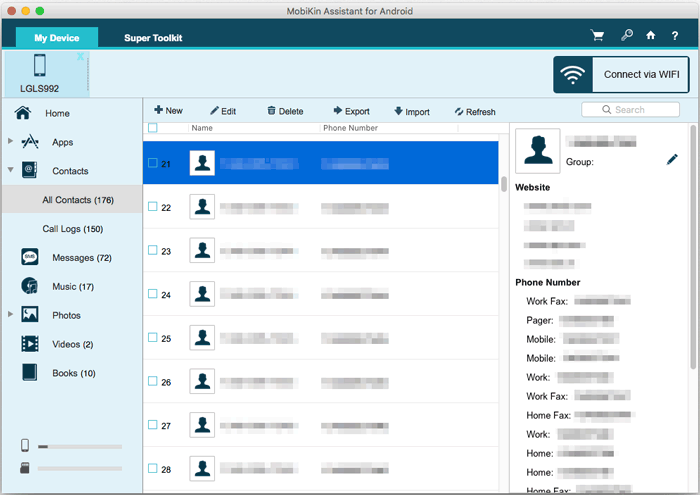Image resolution: width=700 pixels, height=495 pixels.
Task: Collapse the Contacts tree arrow
Action: [x=10, y=170]
